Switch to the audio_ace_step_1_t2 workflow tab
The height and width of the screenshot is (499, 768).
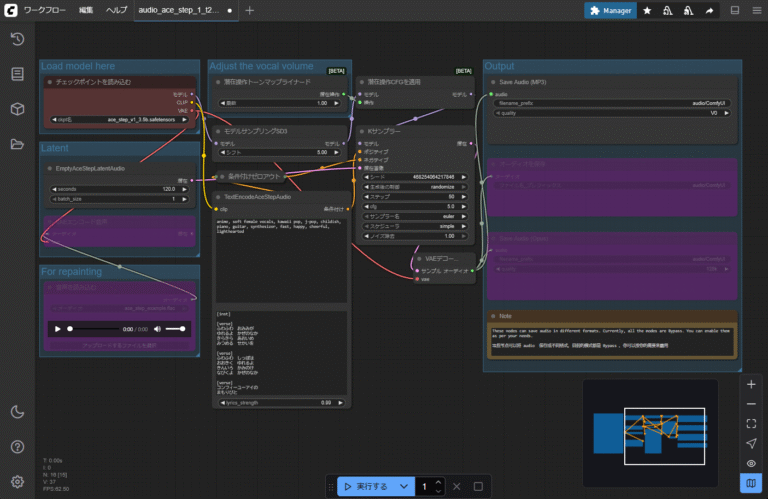[x=177, y=10]
